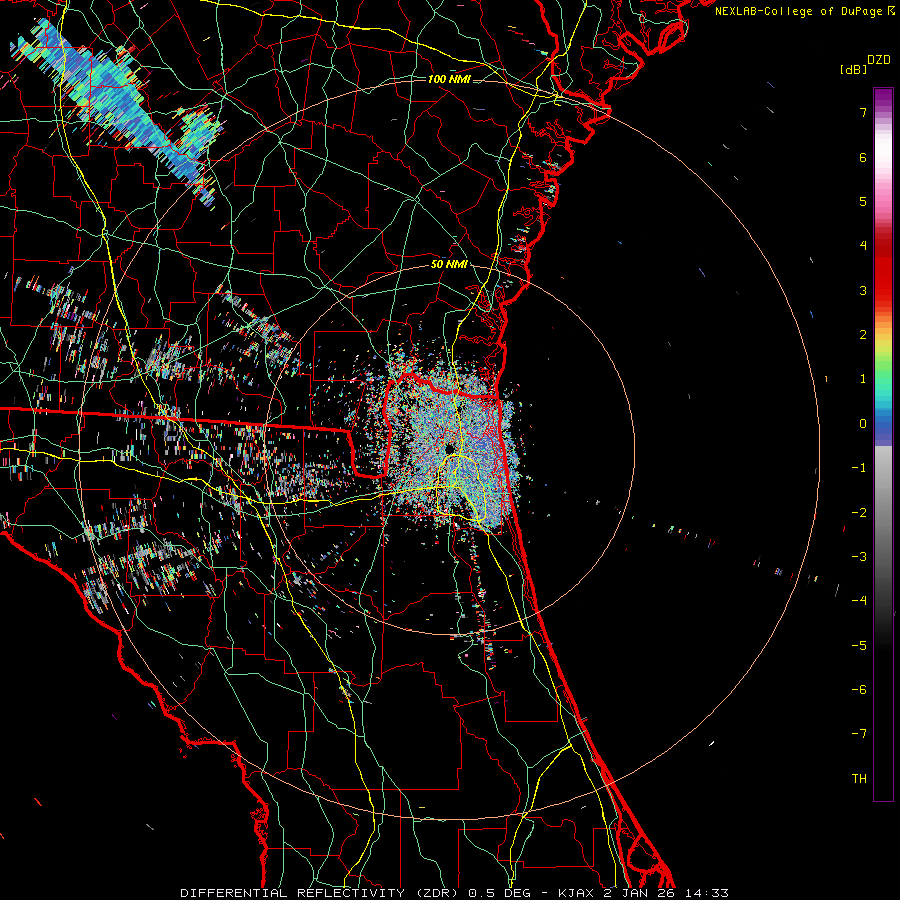Click the 1 value on the color scale
The height and width of the screenshot is (900, 900).
coord(863,379)
